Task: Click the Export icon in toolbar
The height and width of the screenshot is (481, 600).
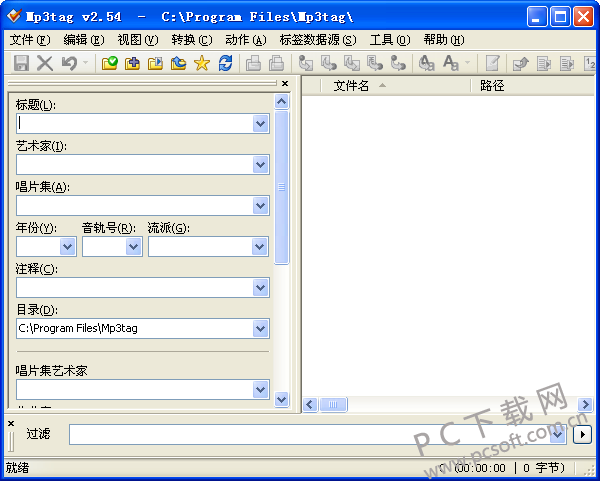Action: point(520,63)
